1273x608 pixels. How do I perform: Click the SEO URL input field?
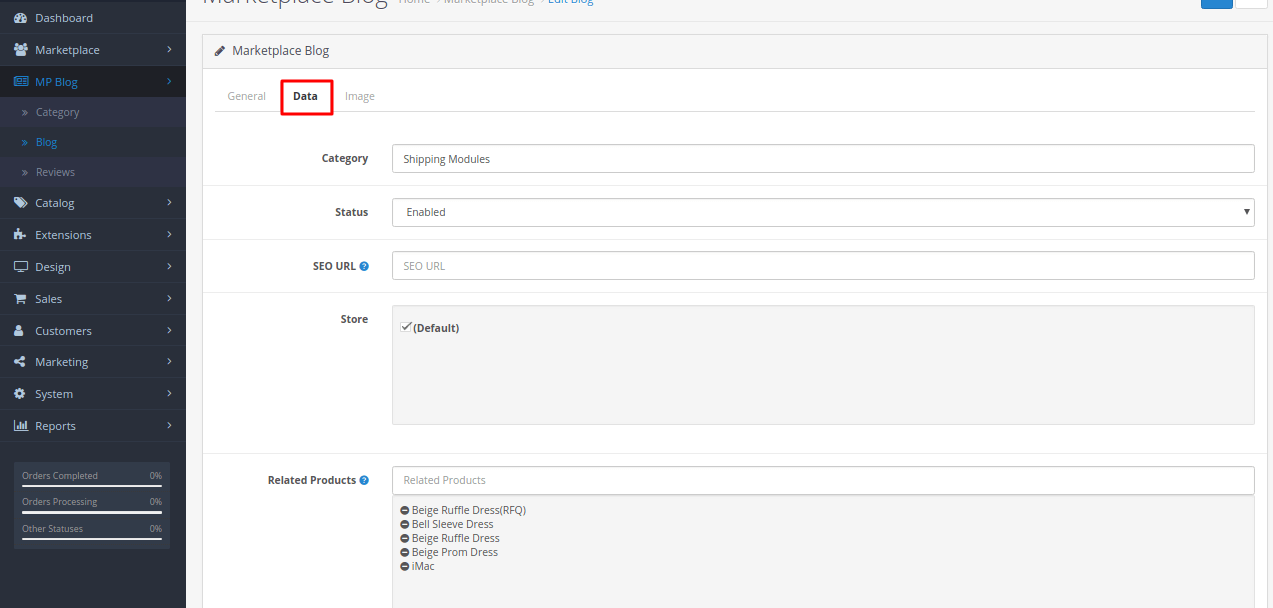click(x=823, y=266)
